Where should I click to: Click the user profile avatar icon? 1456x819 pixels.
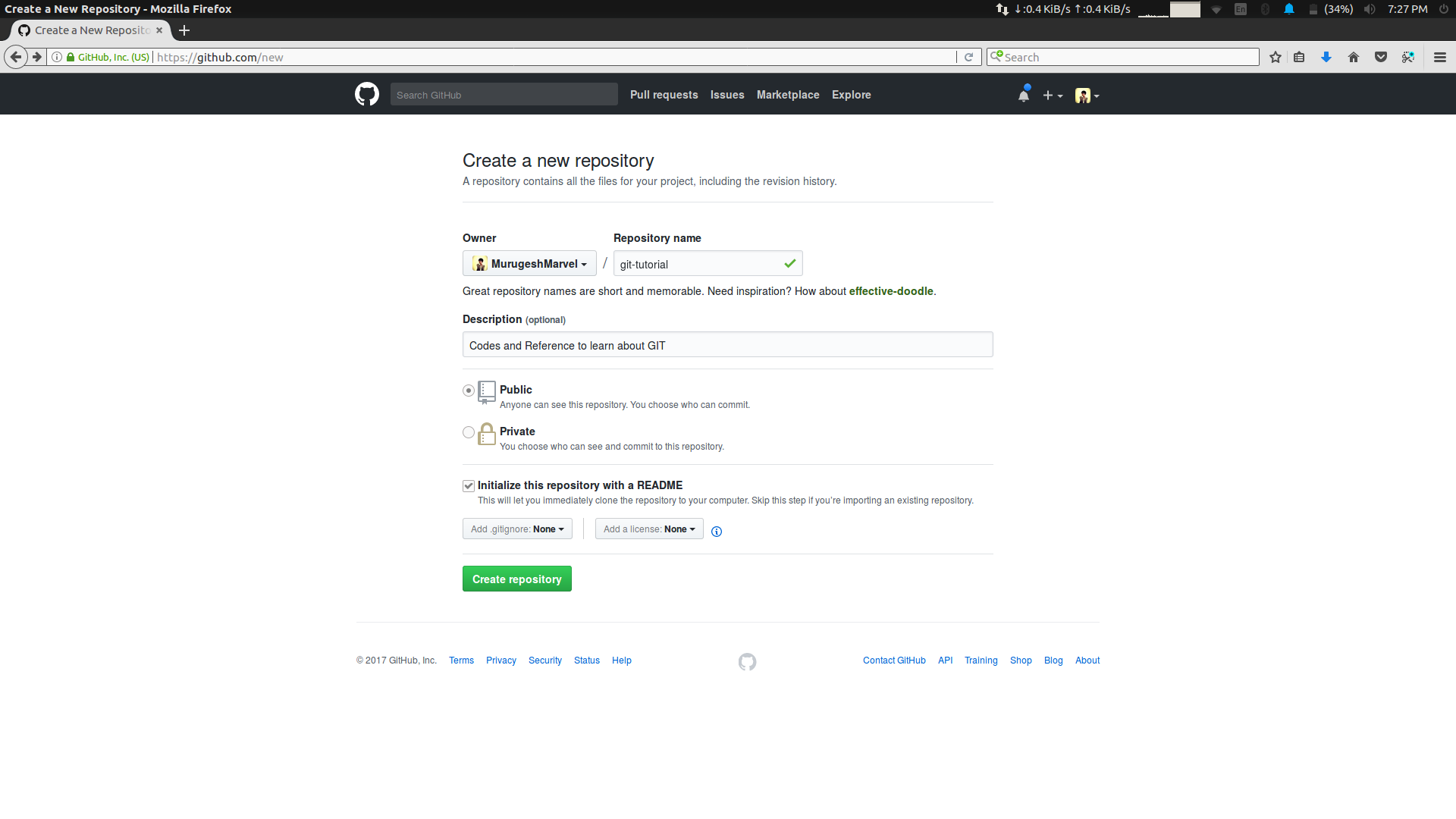pyautogui.click(x=1083, y=95)
